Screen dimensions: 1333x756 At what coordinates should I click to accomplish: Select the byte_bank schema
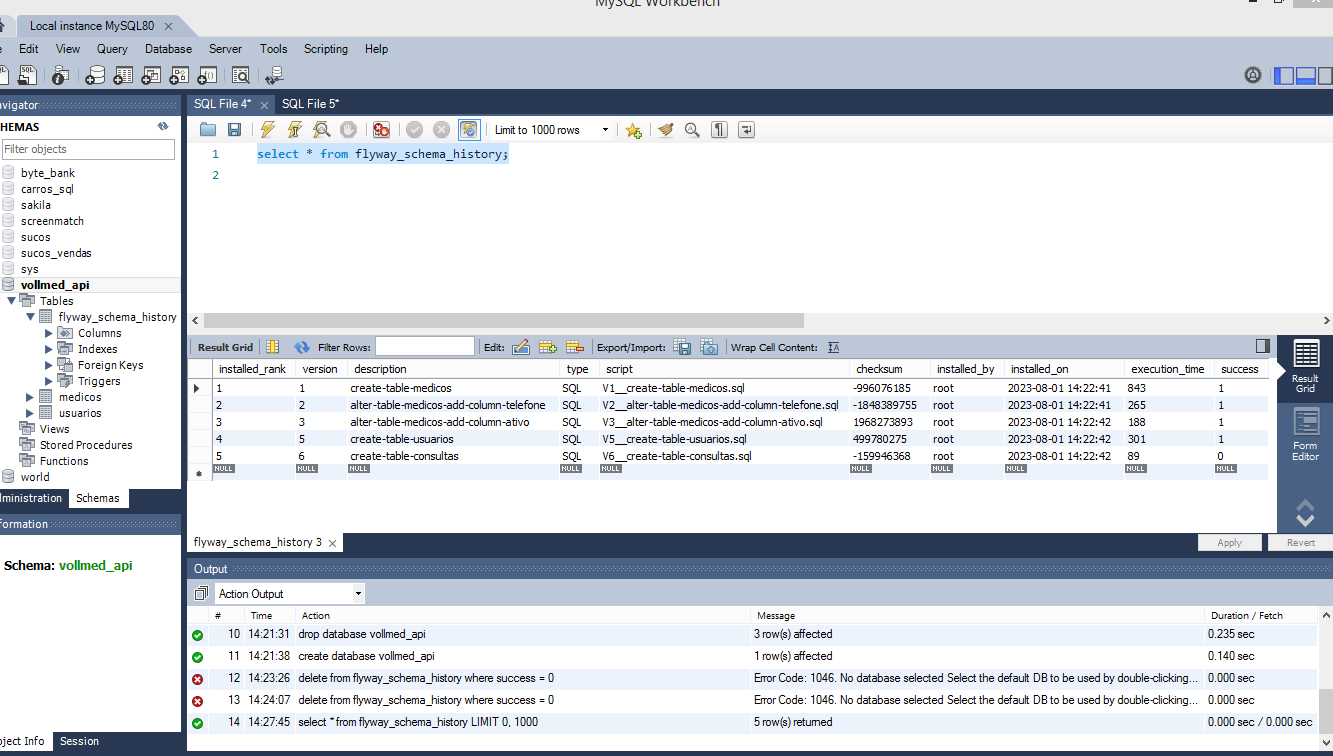(x=48, y=173)
